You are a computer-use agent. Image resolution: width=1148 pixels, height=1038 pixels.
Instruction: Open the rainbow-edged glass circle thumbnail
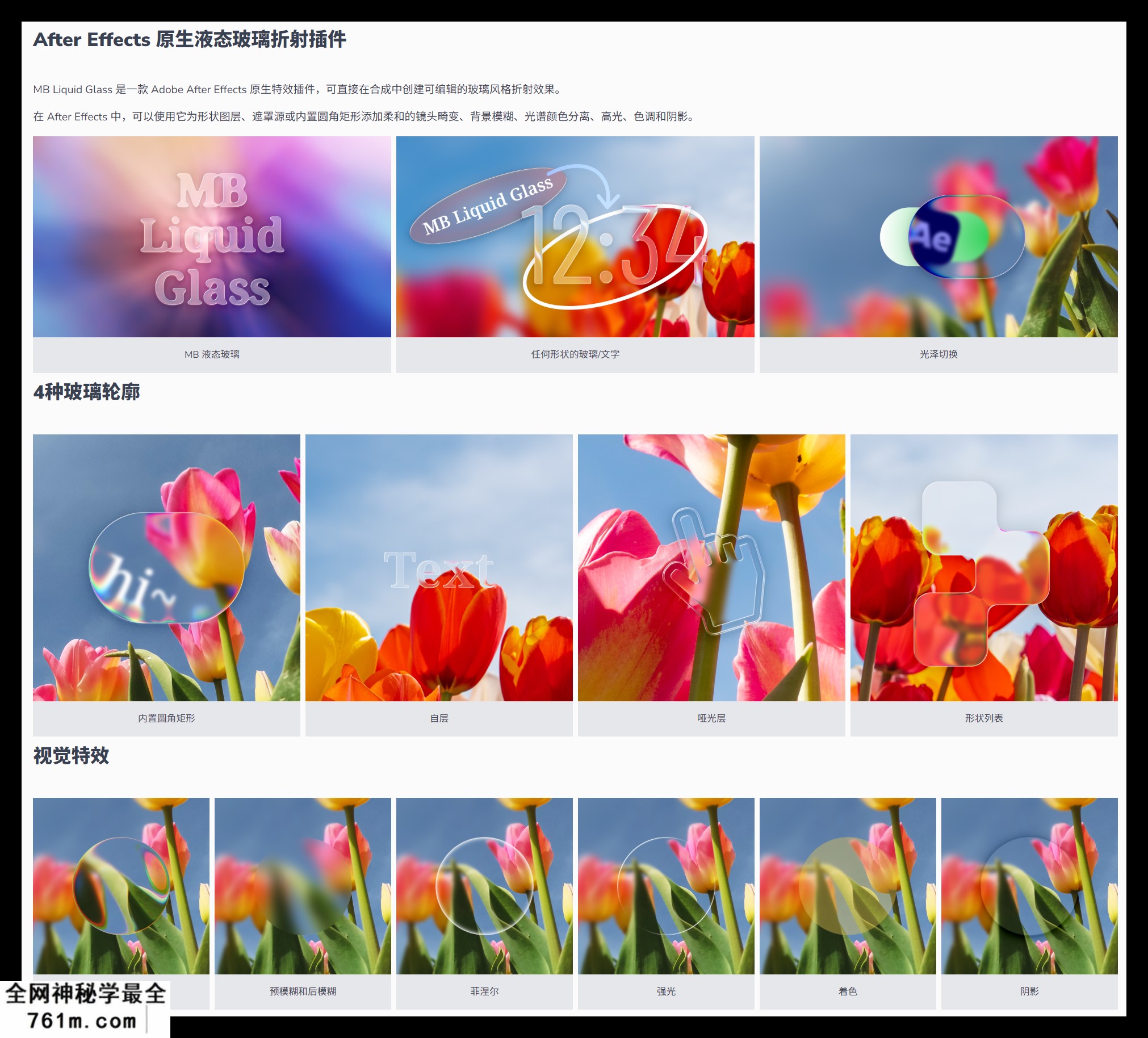click(x=121, y=886)
